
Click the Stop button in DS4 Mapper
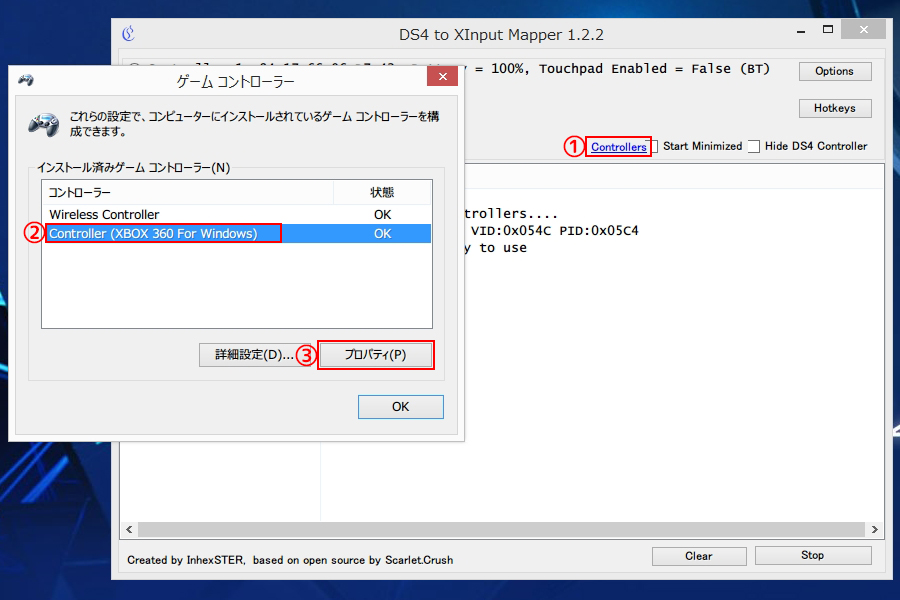pos(813,555)
